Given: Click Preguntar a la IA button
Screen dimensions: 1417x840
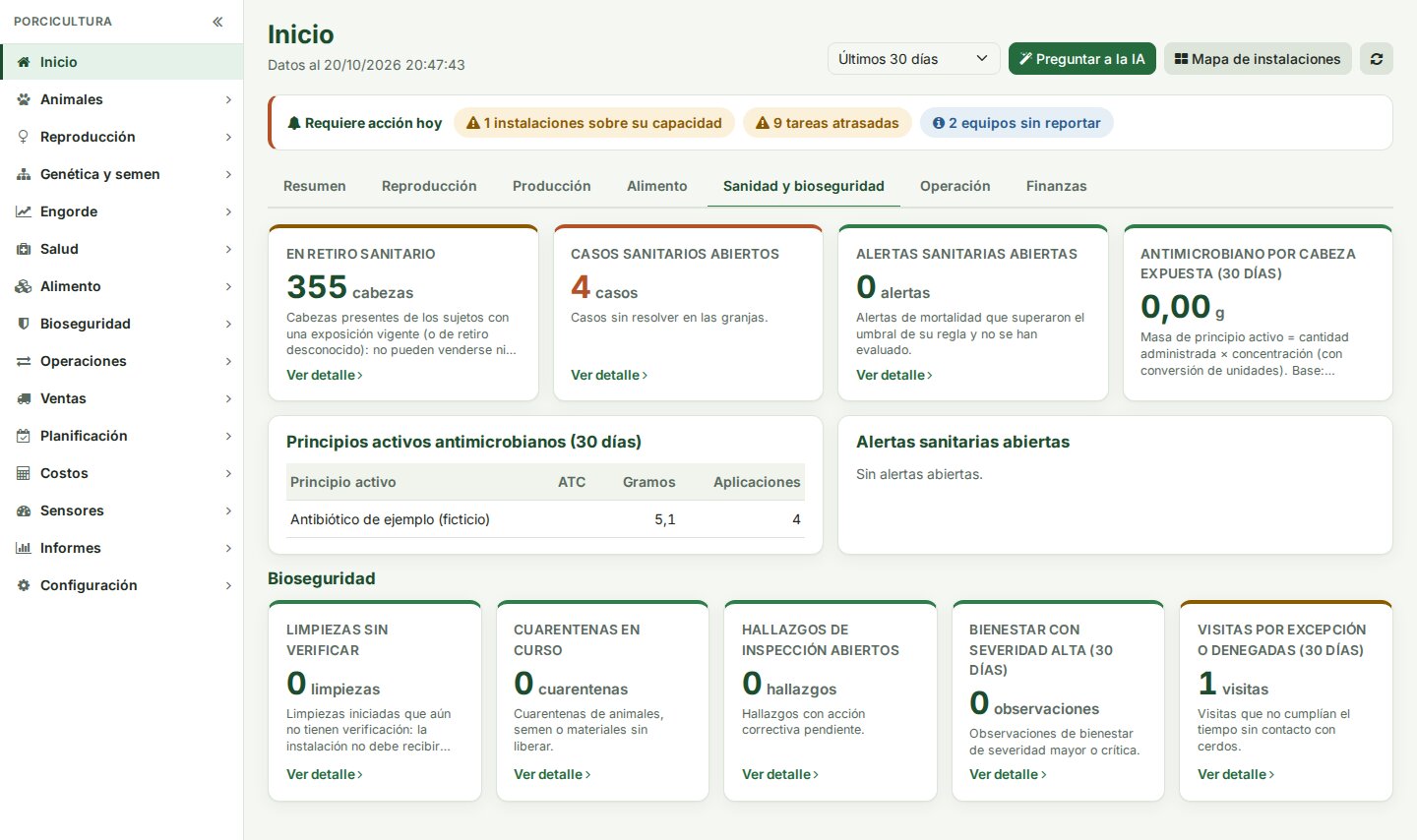Looking at the screenshot, I should 1082,59.
